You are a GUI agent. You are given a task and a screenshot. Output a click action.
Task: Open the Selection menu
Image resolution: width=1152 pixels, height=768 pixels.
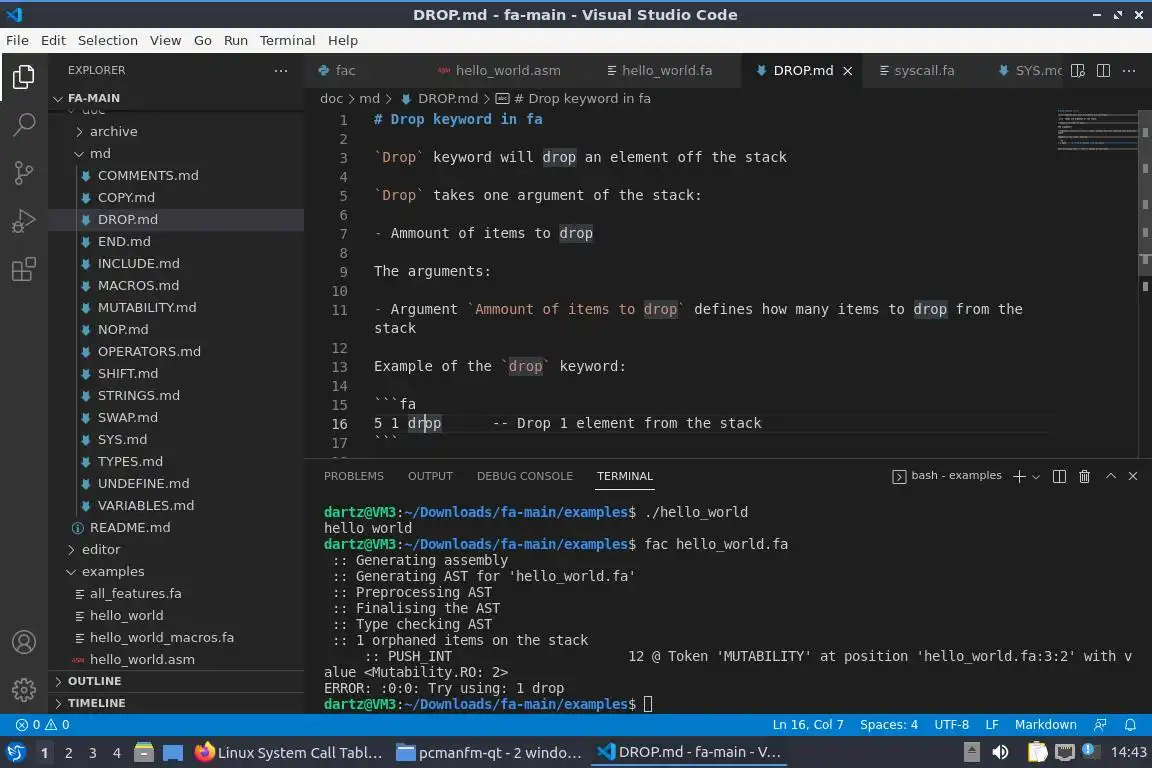click(107, 40)
